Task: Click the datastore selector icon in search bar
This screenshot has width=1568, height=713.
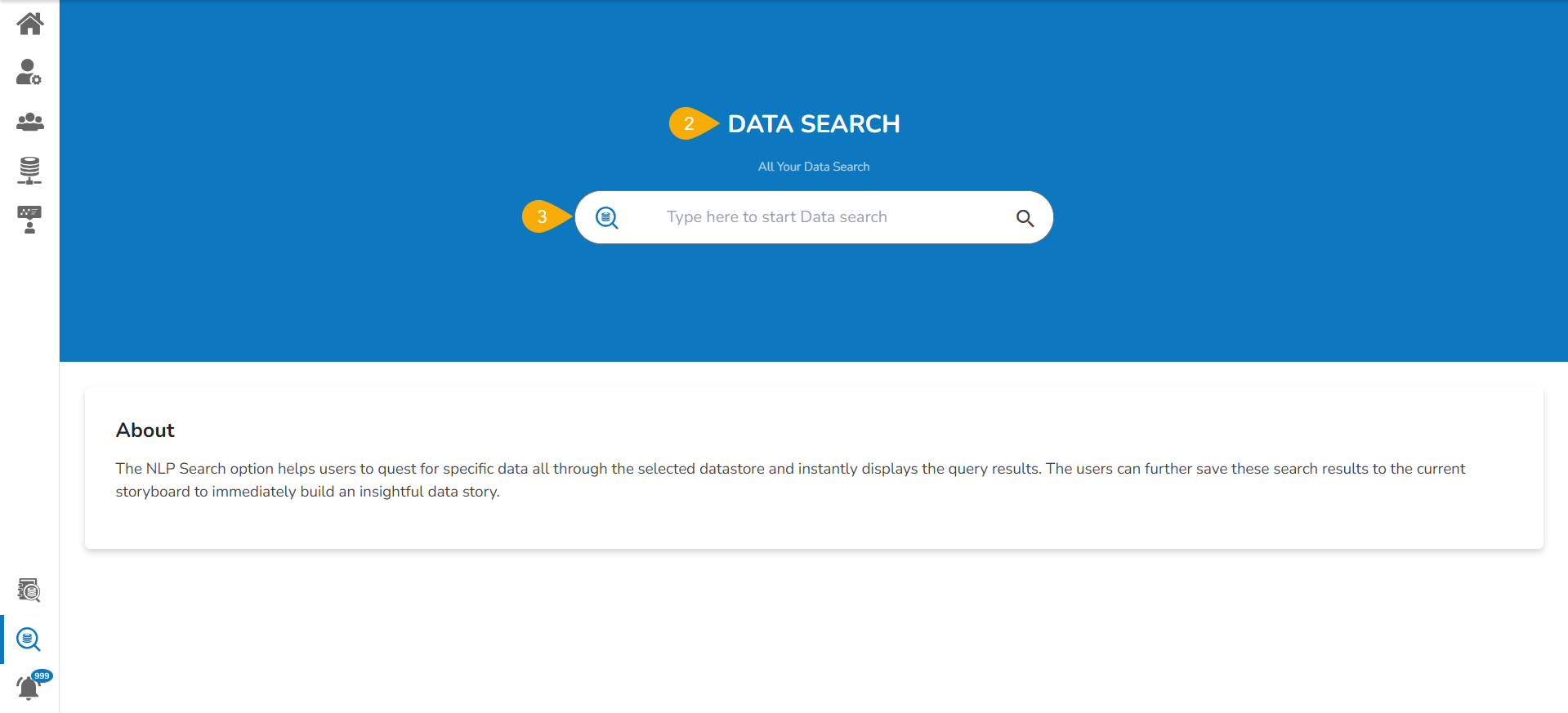Action: click(x=606, y=217)
